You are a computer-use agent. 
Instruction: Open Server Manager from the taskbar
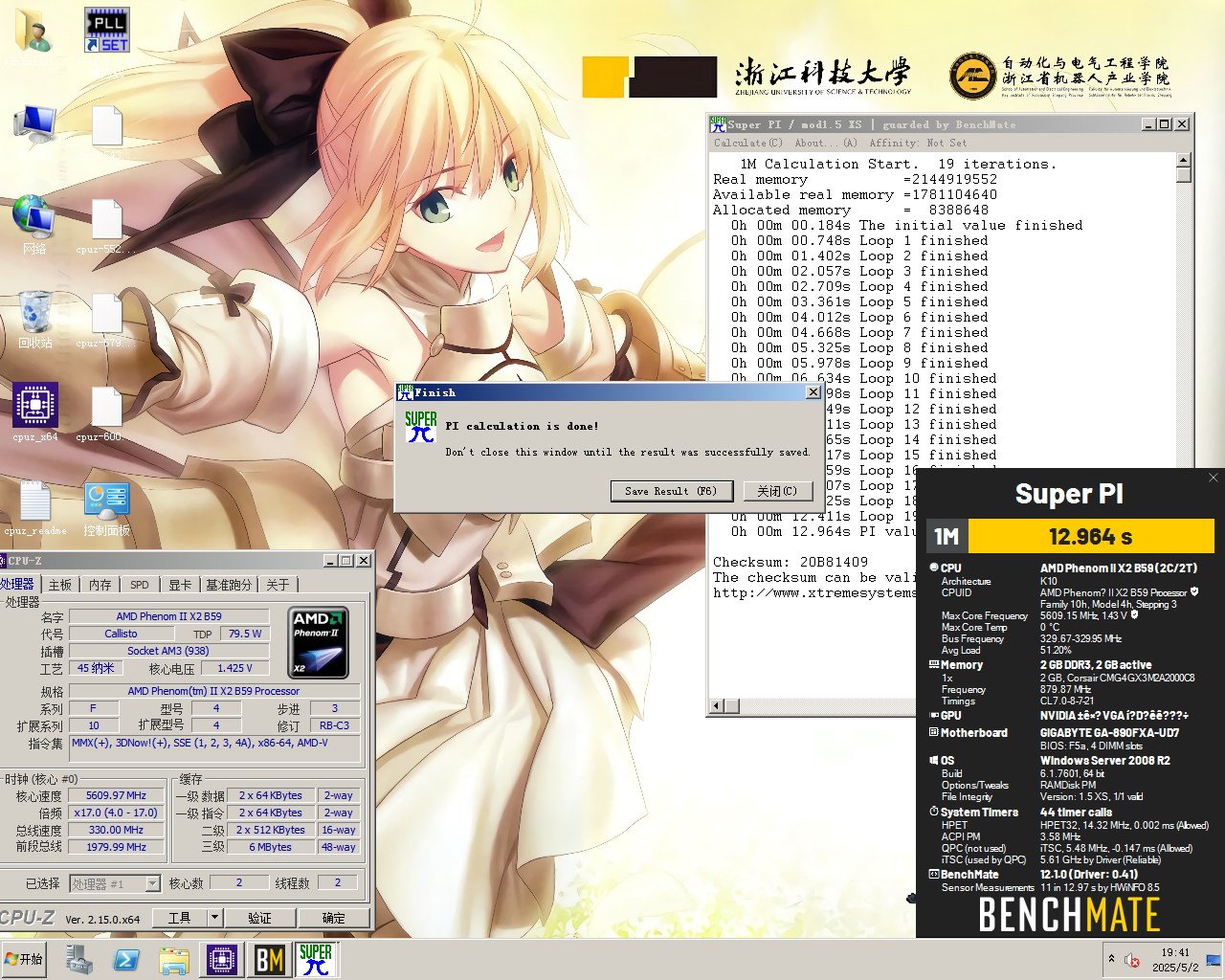click(78, 959)
